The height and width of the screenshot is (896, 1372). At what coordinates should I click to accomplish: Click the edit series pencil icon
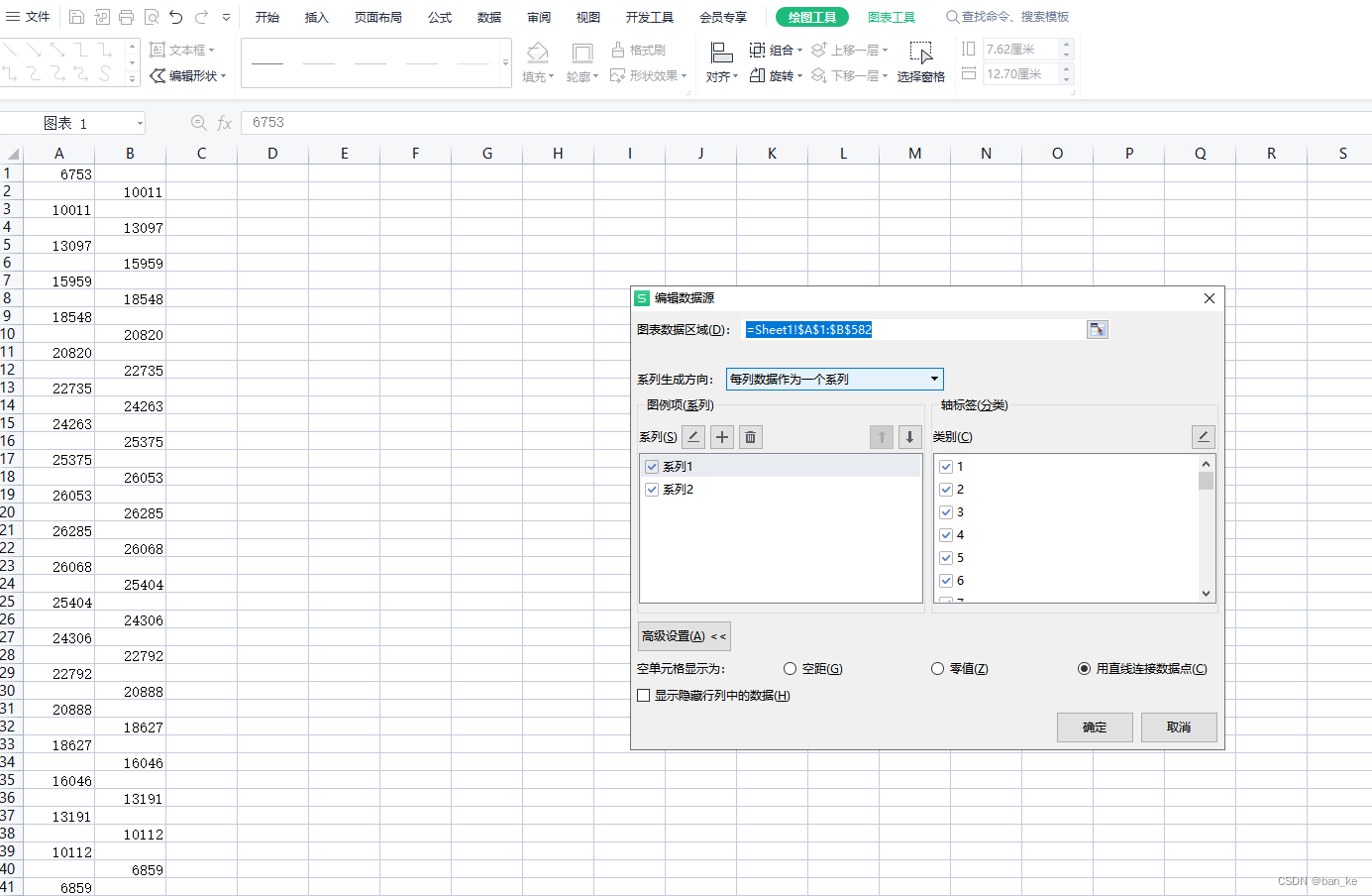point(693,437)
